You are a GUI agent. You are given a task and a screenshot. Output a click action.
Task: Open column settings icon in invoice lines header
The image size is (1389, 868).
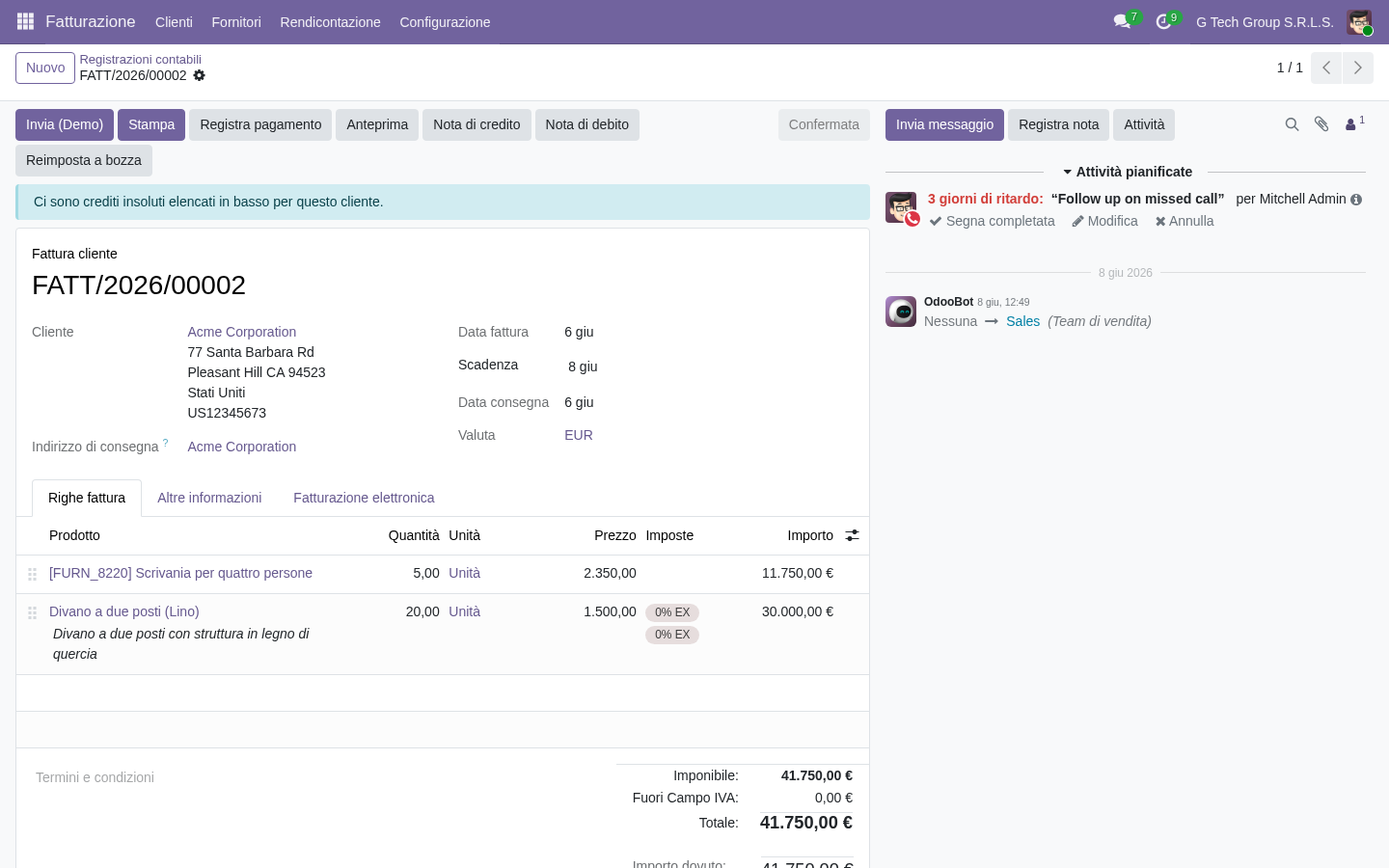tap(852, 535)
